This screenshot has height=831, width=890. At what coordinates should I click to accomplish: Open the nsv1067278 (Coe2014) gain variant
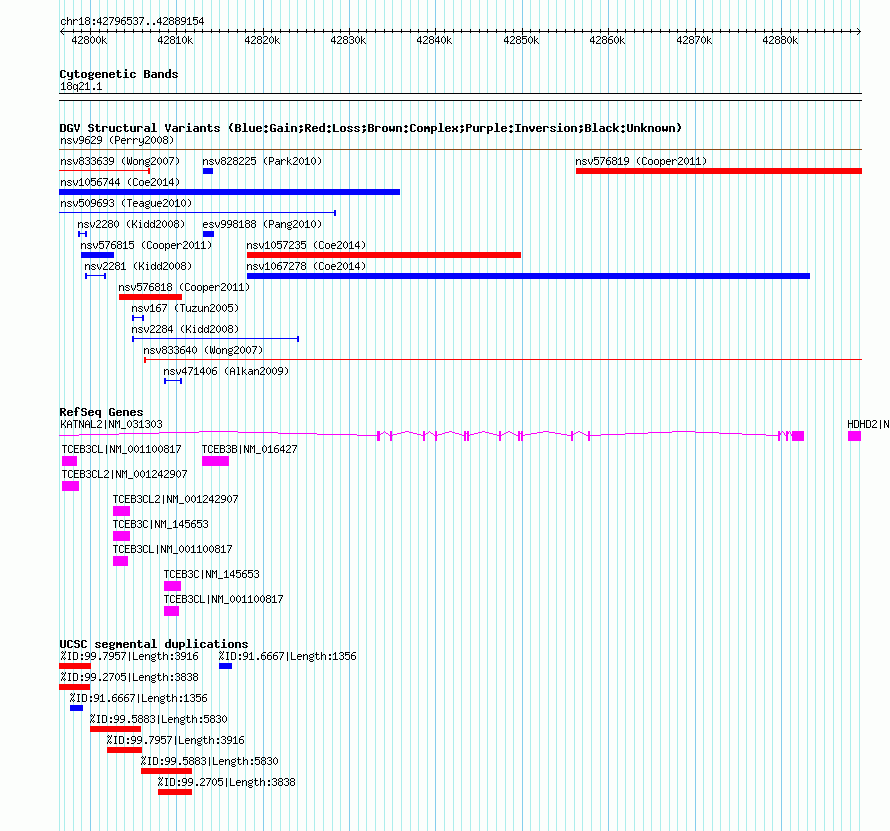[x=528, y=276]
